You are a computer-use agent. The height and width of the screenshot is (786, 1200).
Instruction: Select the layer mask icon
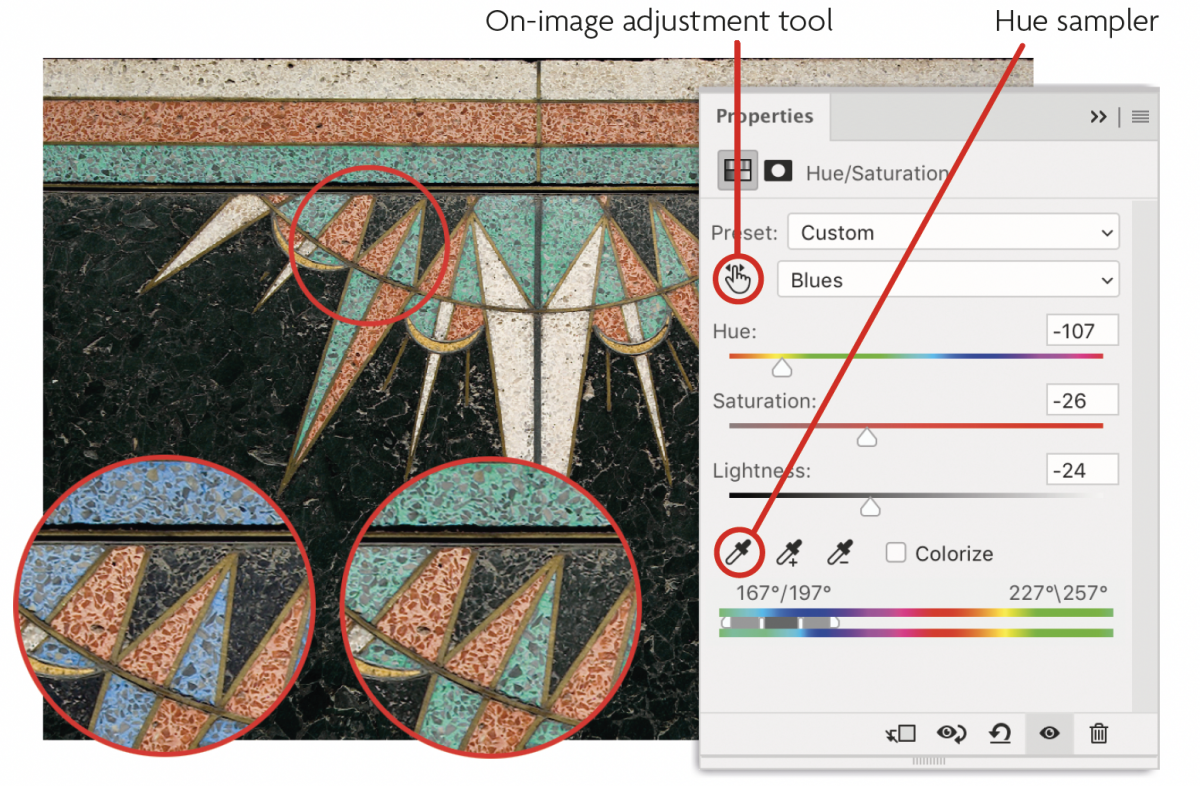click(777, 172)
